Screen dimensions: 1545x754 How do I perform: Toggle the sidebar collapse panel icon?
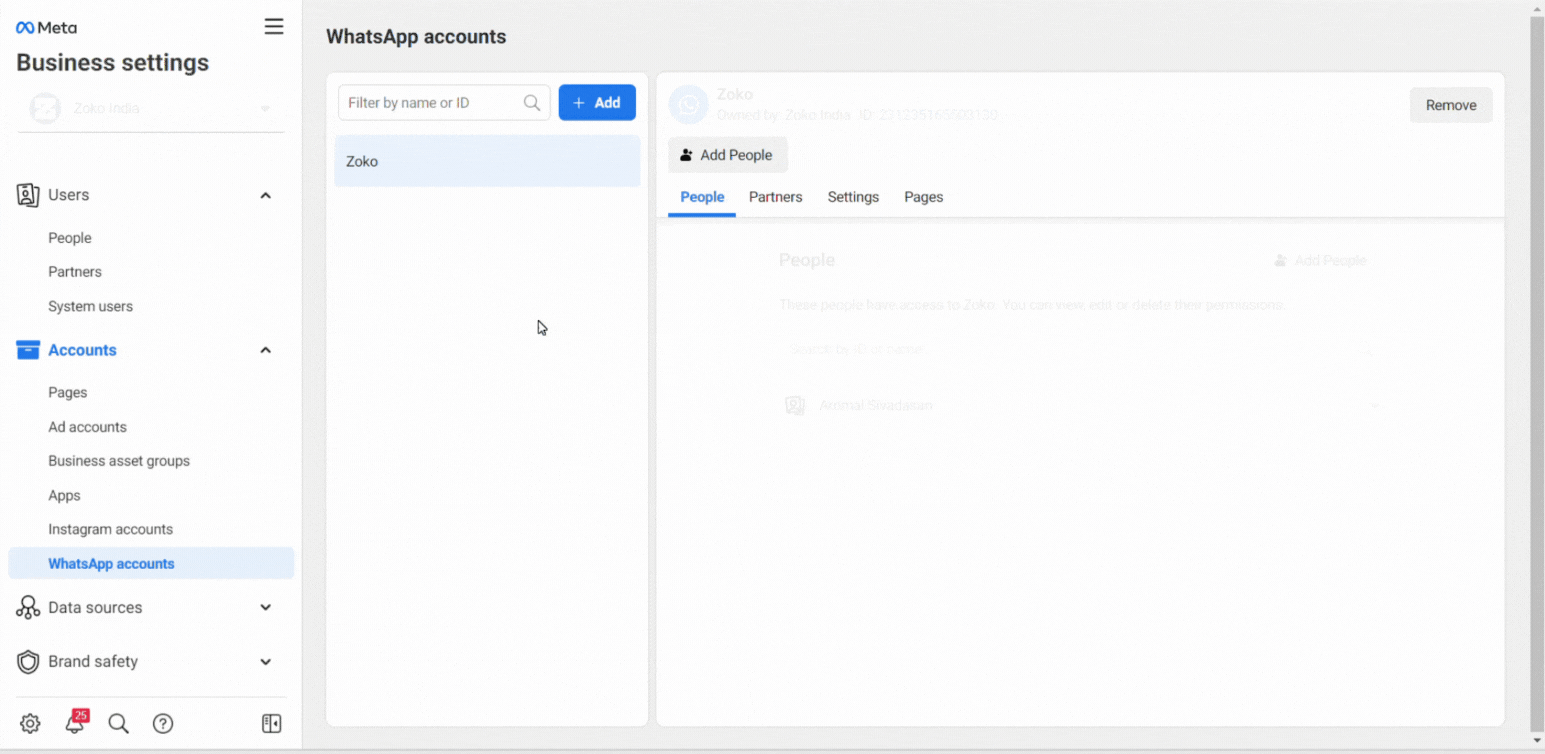(271, 724)
